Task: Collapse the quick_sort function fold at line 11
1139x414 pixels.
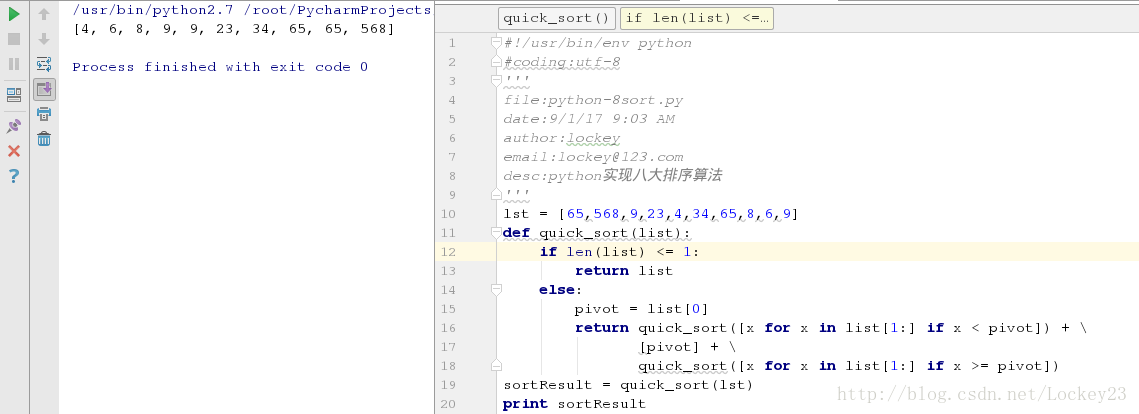Action: (496, 232)
